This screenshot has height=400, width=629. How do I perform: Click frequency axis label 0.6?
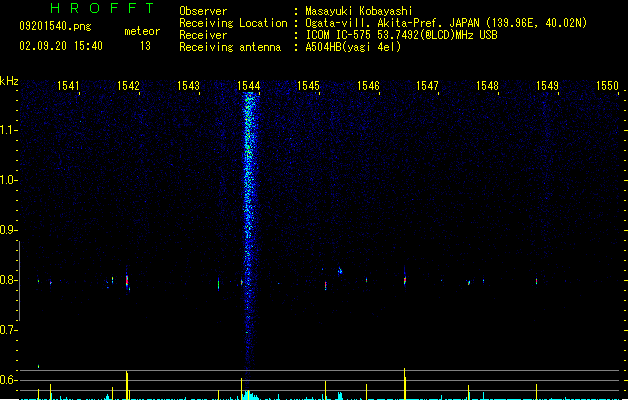click(8, 380)
